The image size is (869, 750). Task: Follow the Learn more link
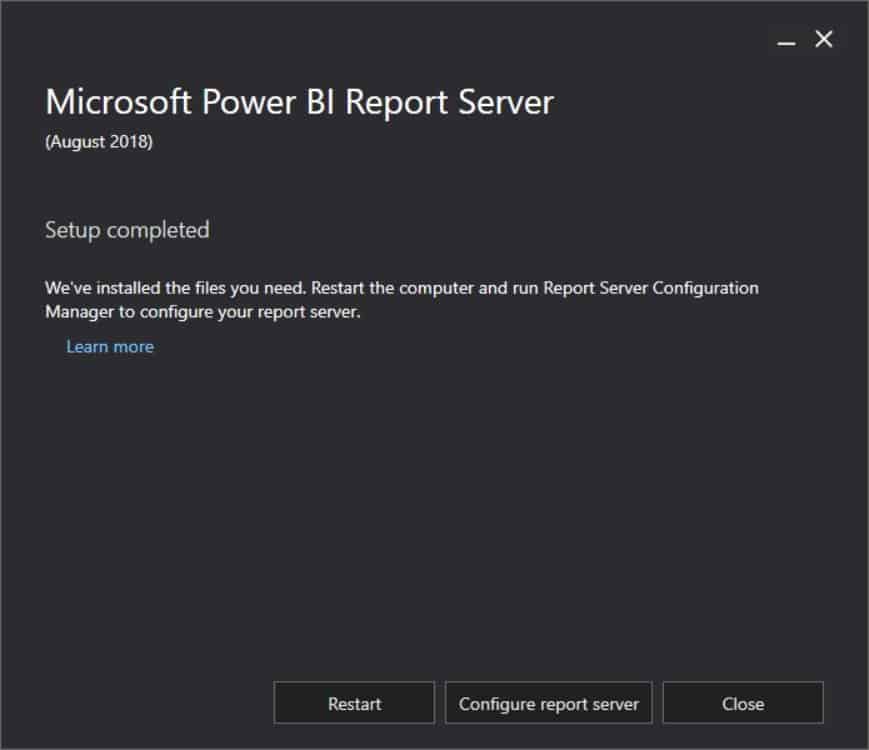(x=110, y=346)
